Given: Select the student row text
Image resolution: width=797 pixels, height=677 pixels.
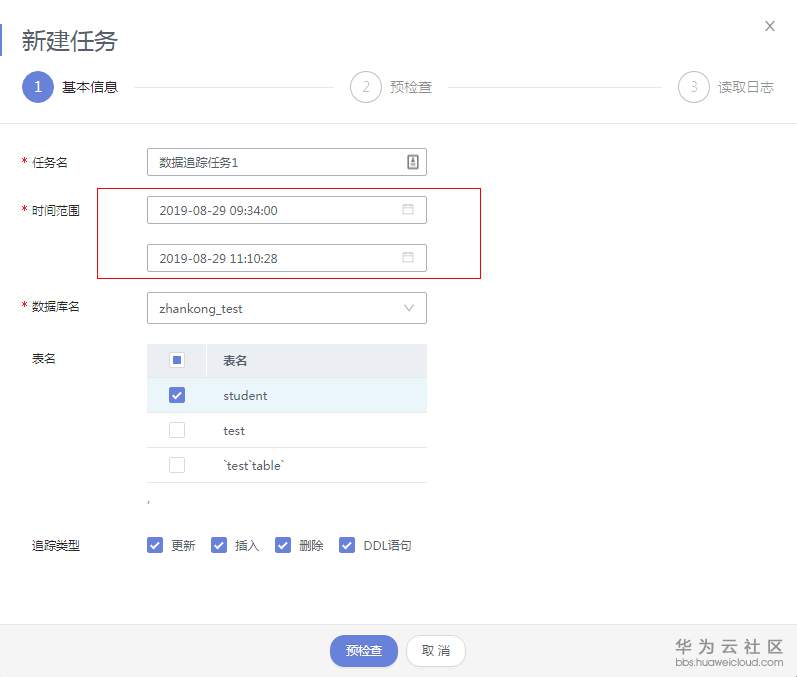Looking at the screenshot, I should pyautogui.click(x=245, y=395).
